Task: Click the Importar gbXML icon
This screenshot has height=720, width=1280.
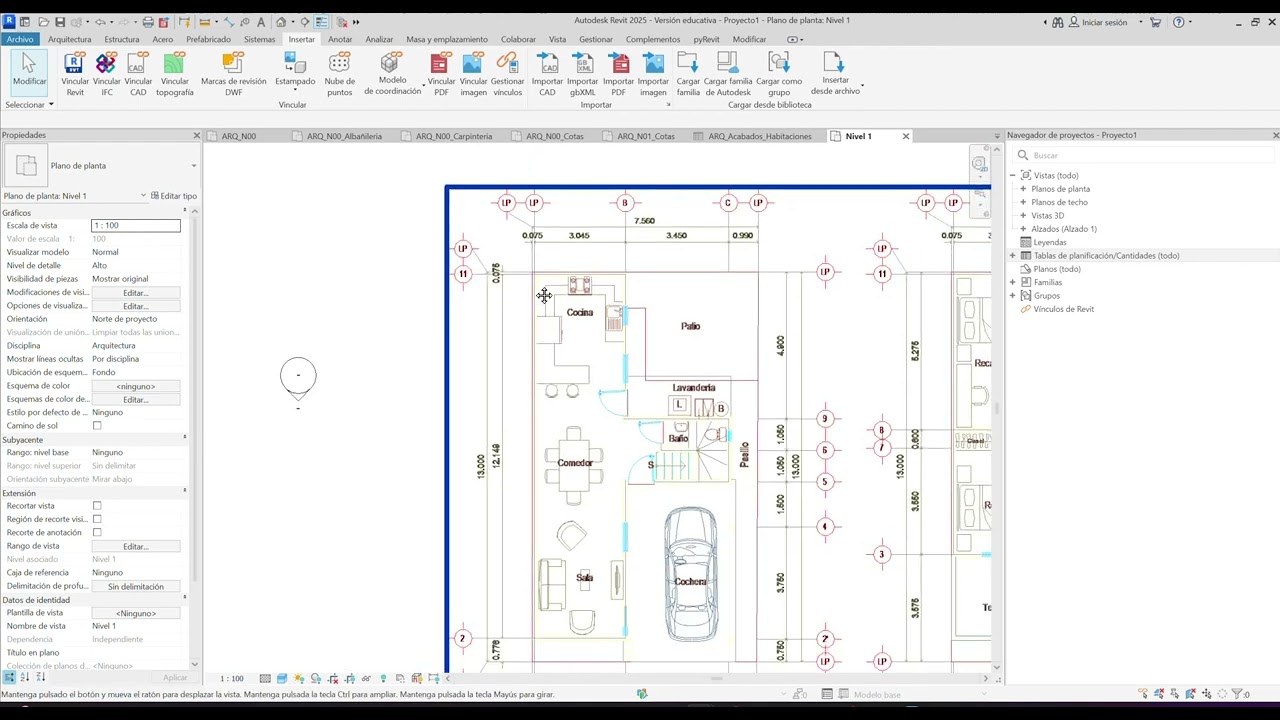Action: pos(582,75)
